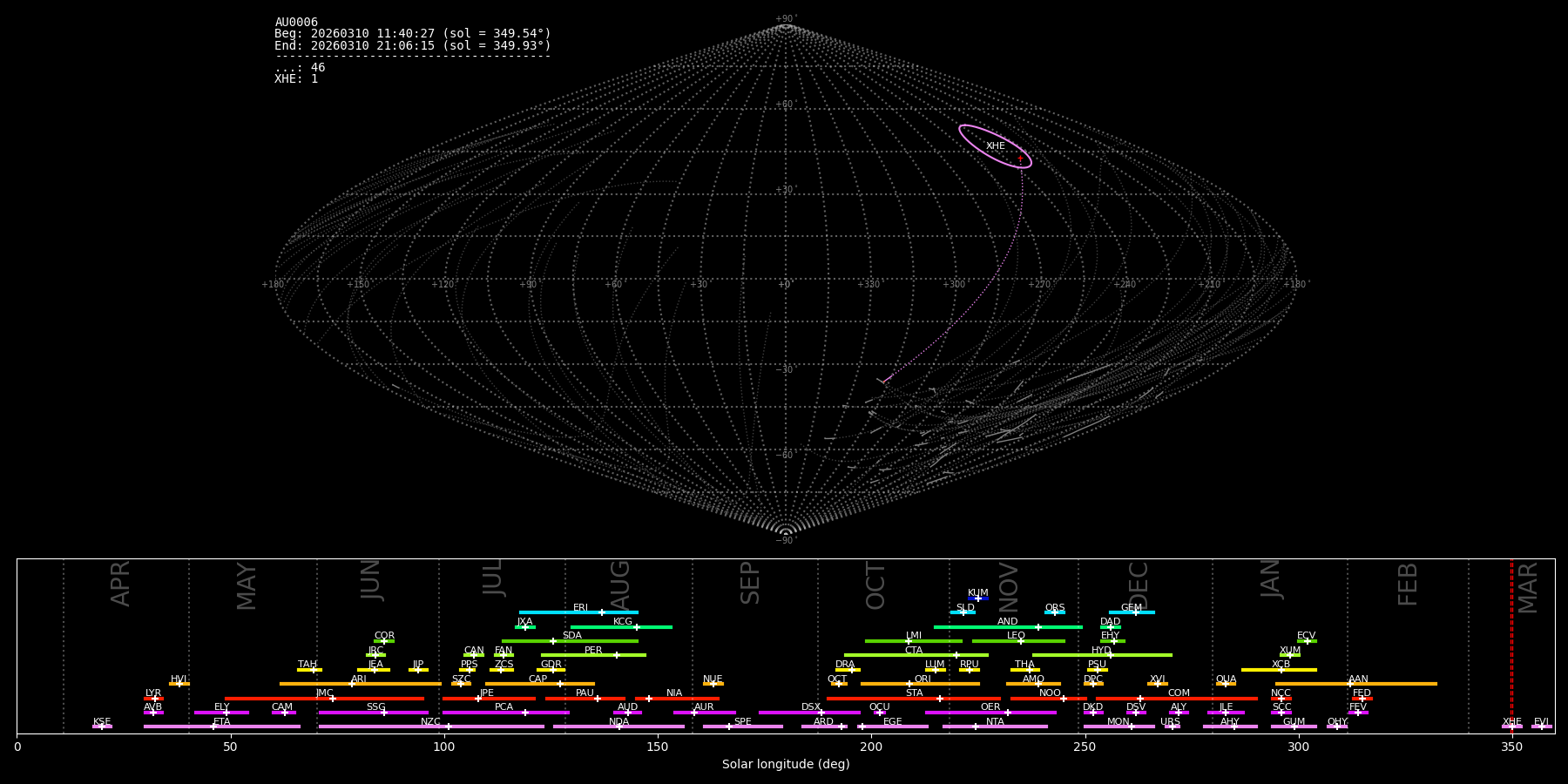
Task: Click the STA shower bar
Action: tap(914, 698)
